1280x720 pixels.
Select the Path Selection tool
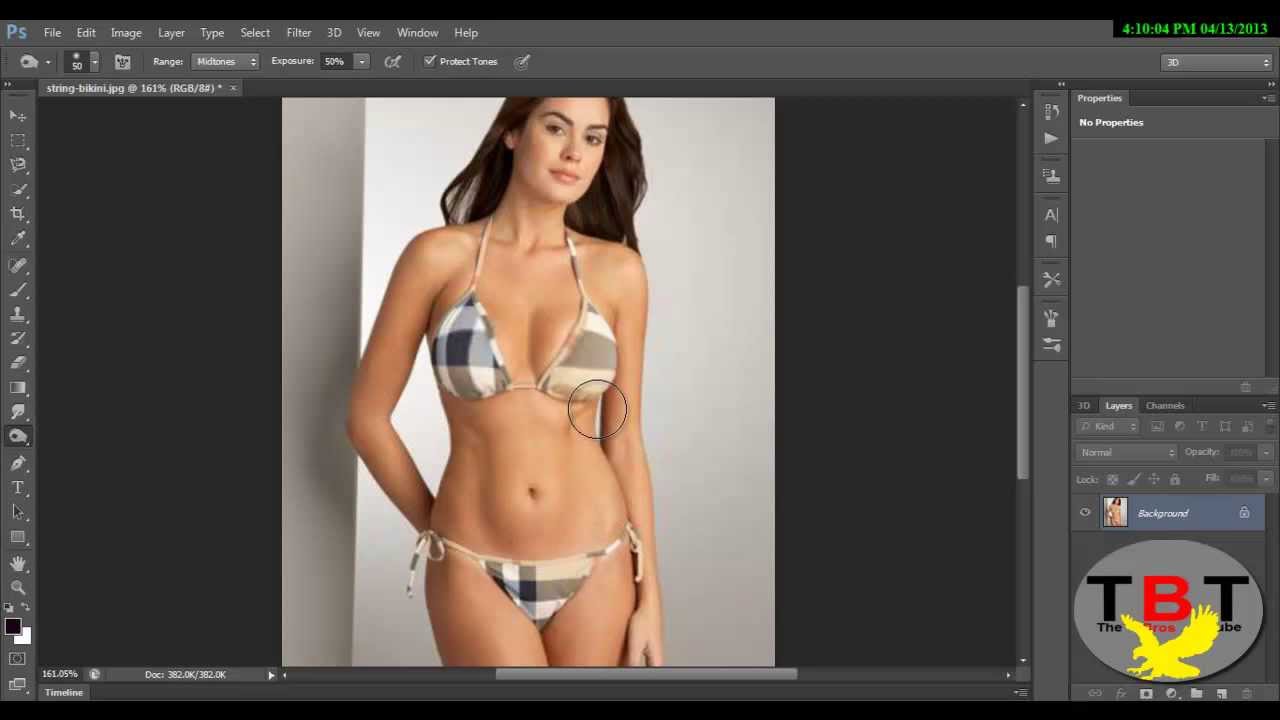click(x=18, y=512)
